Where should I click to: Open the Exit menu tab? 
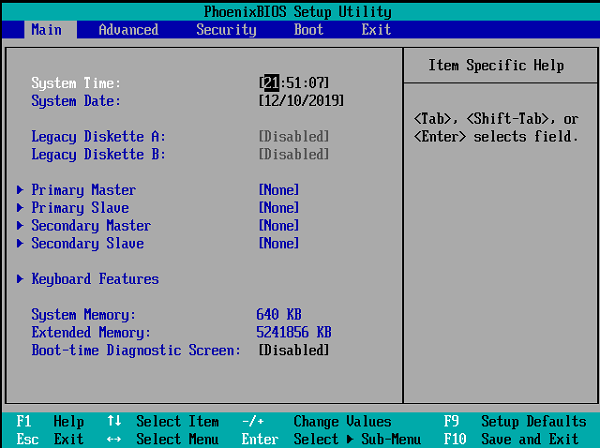[376, 30]
